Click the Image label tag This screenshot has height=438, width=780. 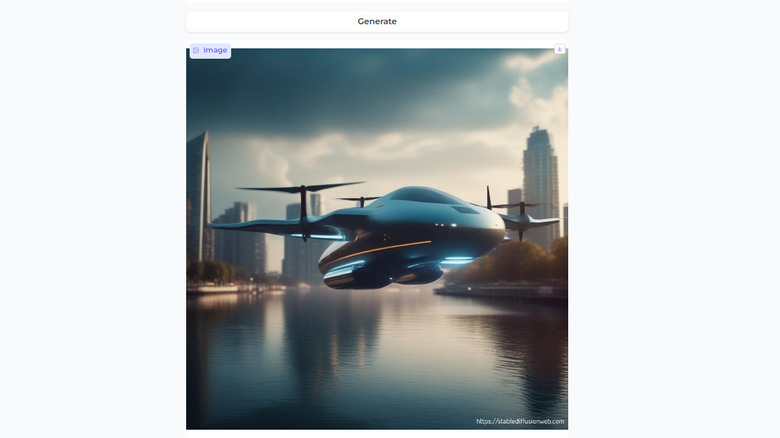tap(210, 50)
